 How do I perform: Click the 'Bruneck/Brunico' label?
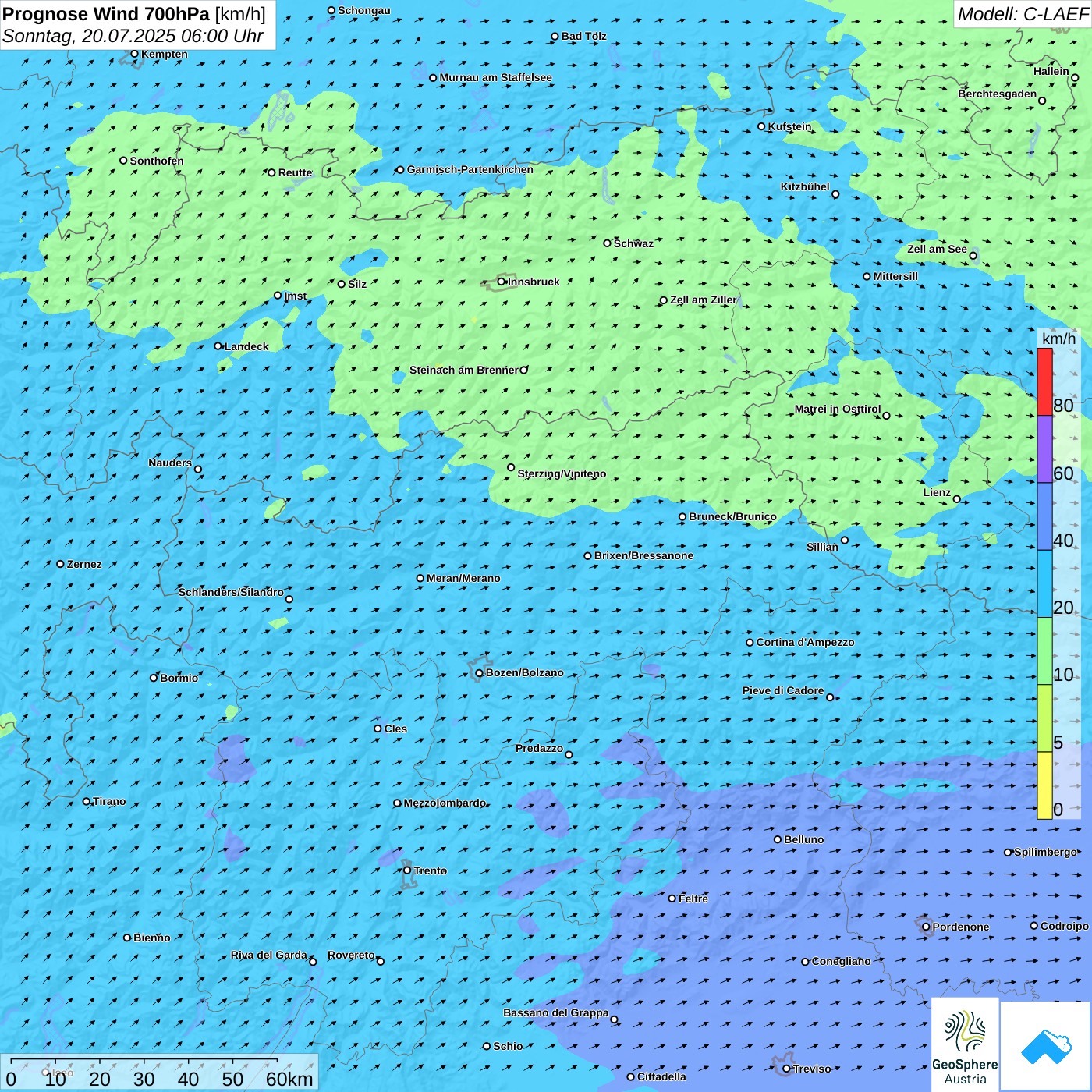tap(732, 516)
